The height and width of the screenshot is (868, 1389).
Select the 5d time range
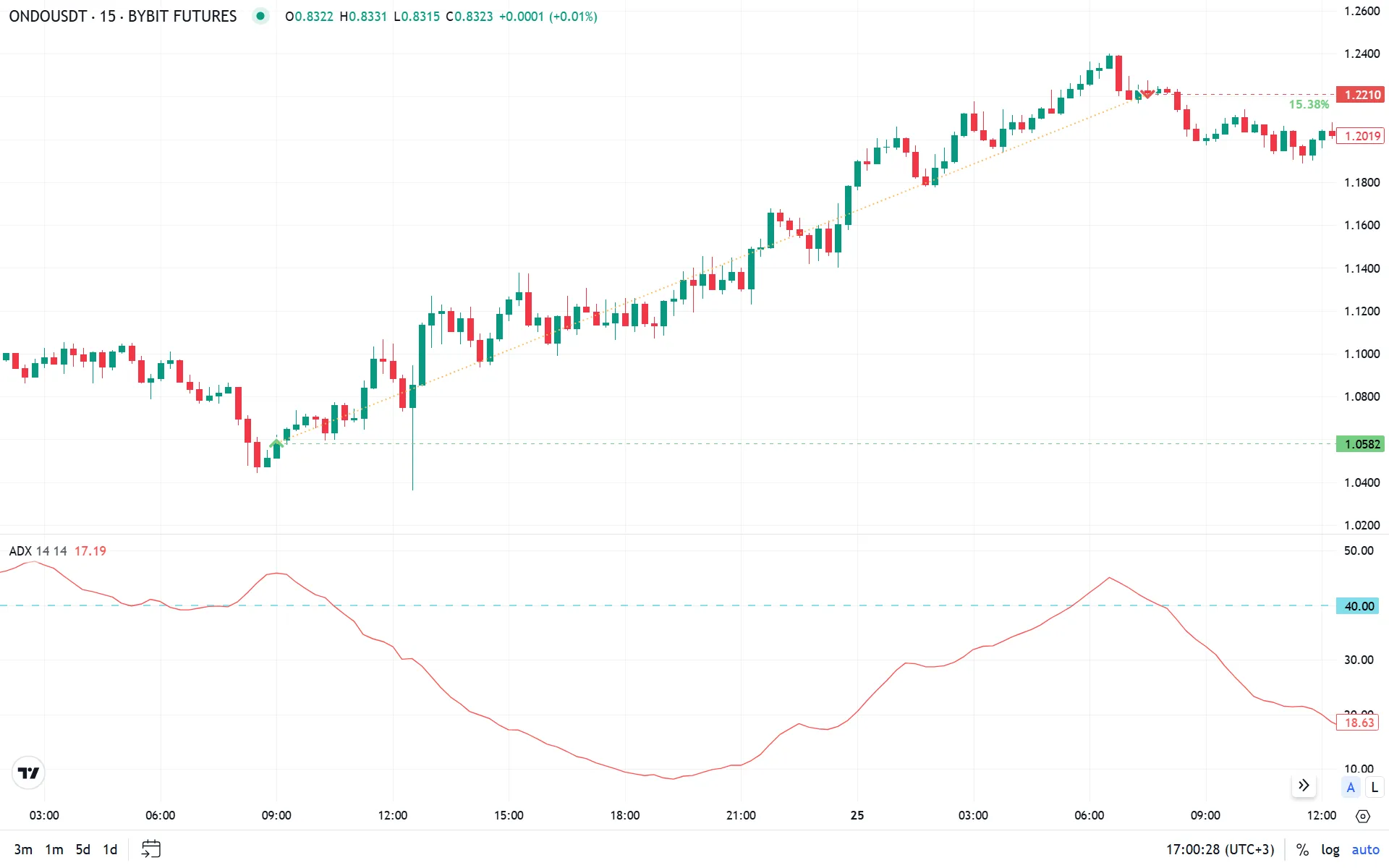tap(83, 850)
